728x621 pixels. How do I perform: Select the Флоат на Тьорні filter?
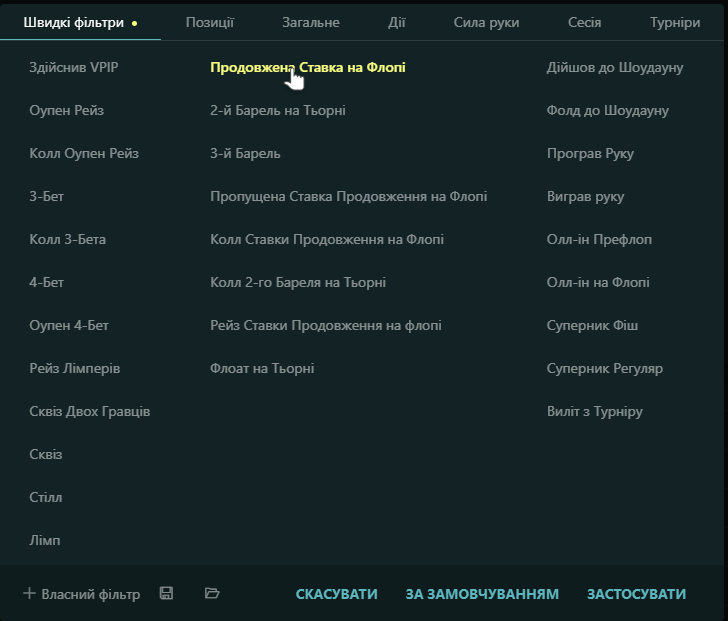tap(262, 369)
